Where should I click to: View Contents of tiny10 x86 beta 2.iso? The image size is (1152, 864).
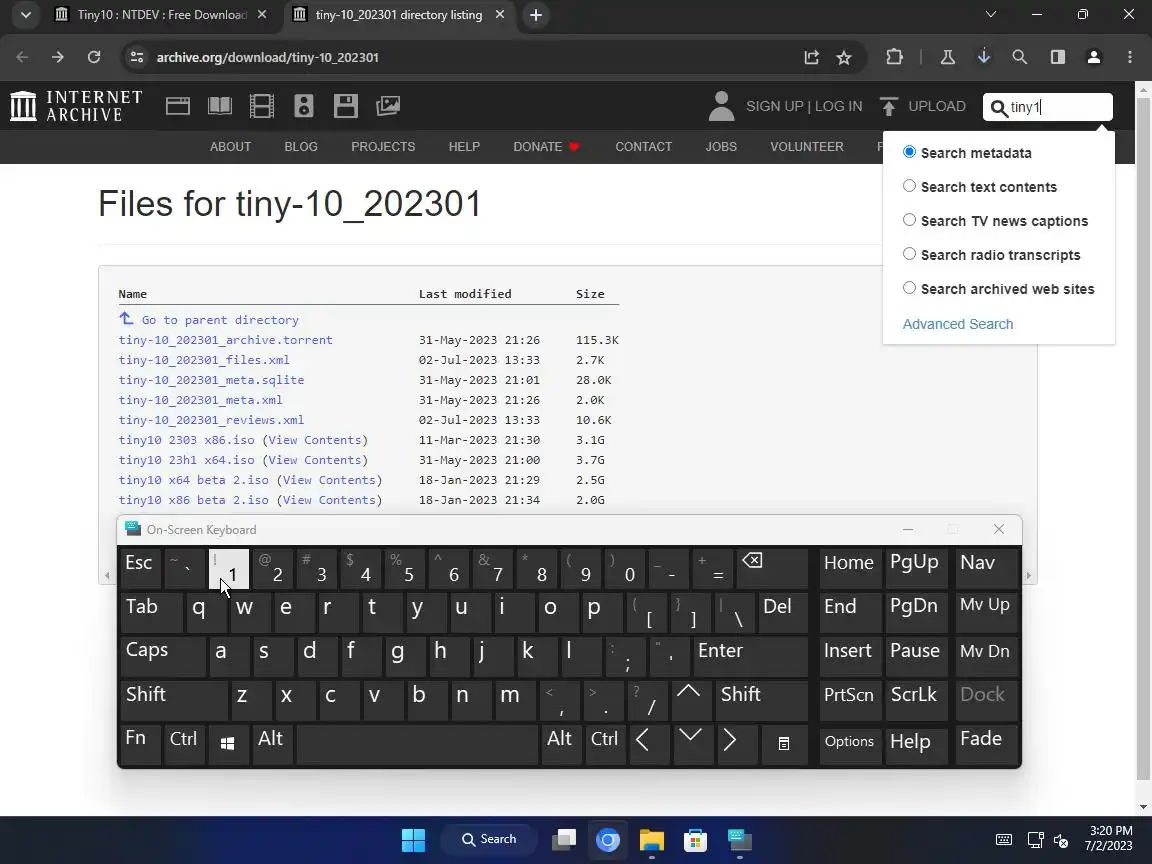coord(329,500)
